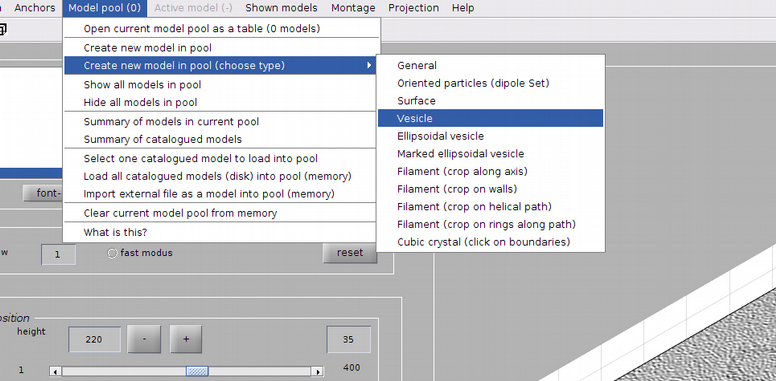Pick Oriented particles (dipole Set) type
Screen dimensions: 776x381
tap(490, 83)
